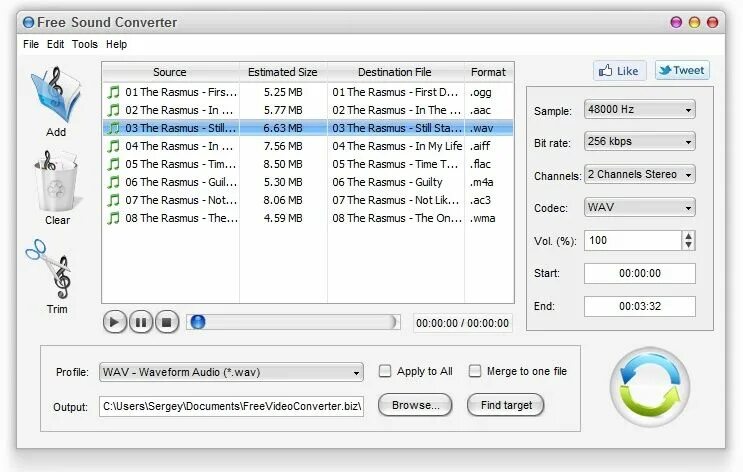Open the Bit rate dropdown showing 256 kbps
Viewport: 743px width, 472px height.
point(639,142)
